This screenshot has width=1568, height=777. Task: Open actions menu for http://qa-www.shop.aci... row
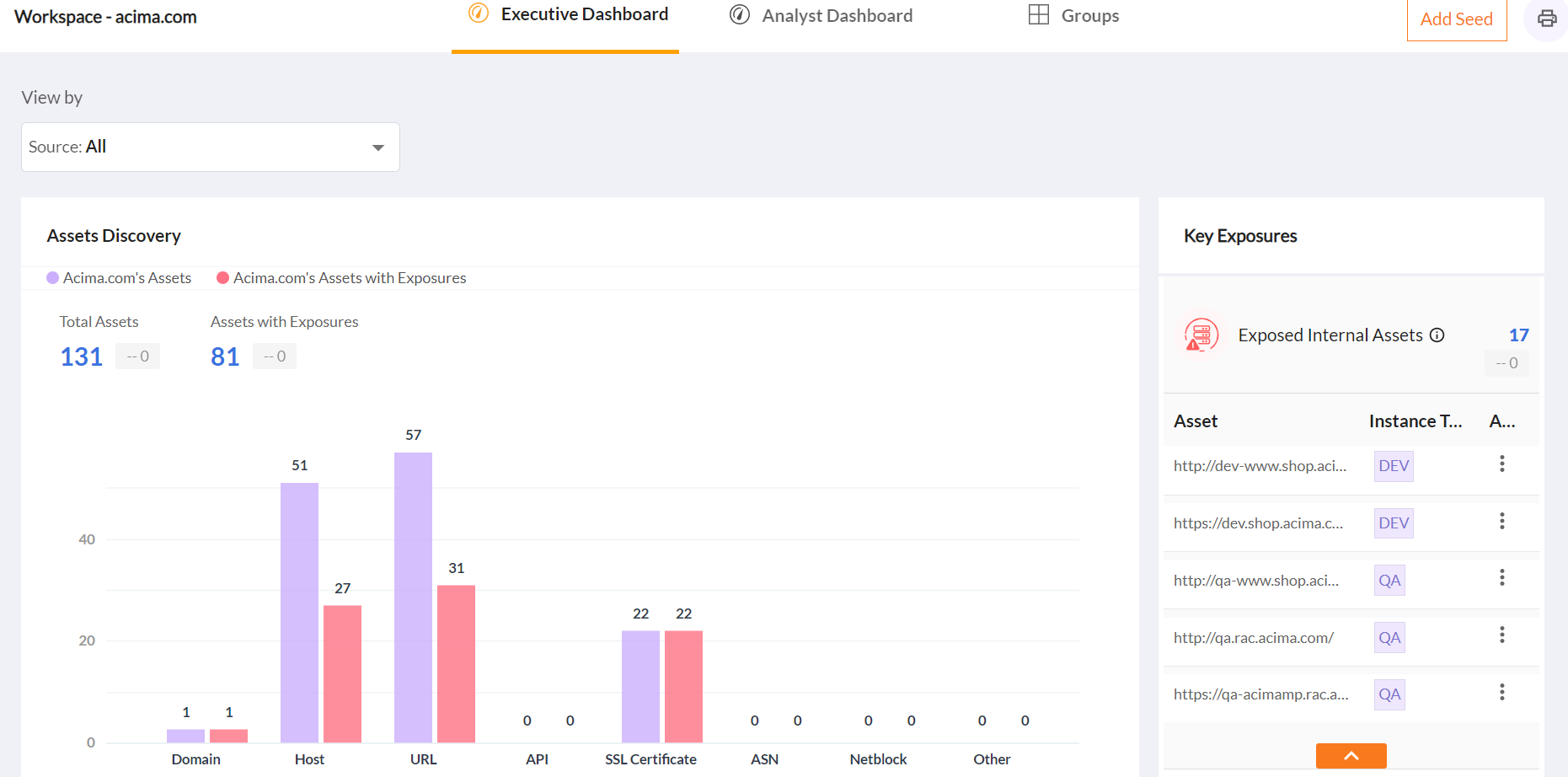click(x=1502, y=577)
